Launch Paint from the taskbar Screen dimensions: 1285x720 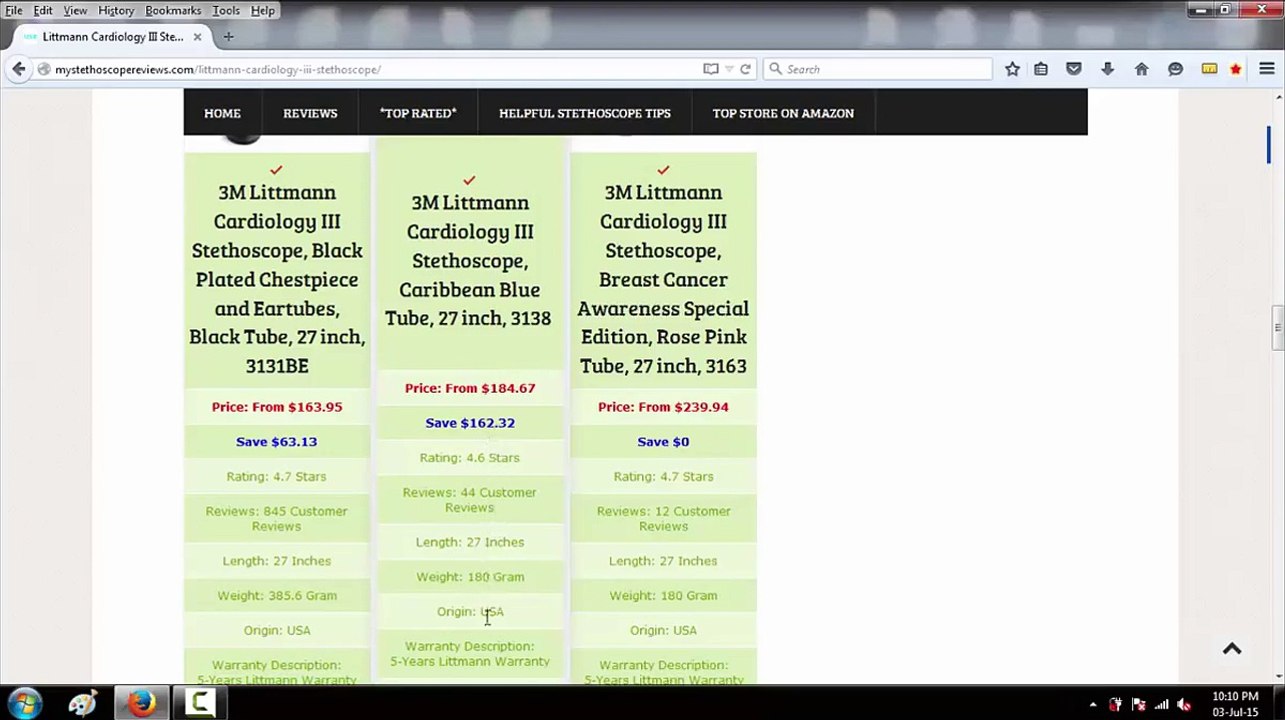pyautogui.click(x=82, y=703)
